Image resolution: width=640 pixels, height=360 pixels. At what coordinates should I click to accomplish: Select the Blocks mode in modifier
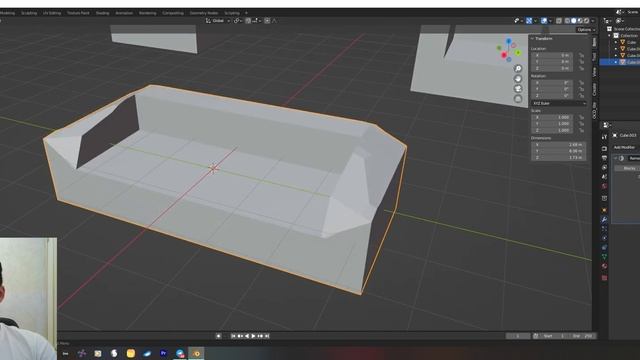(x=629, y=168)
